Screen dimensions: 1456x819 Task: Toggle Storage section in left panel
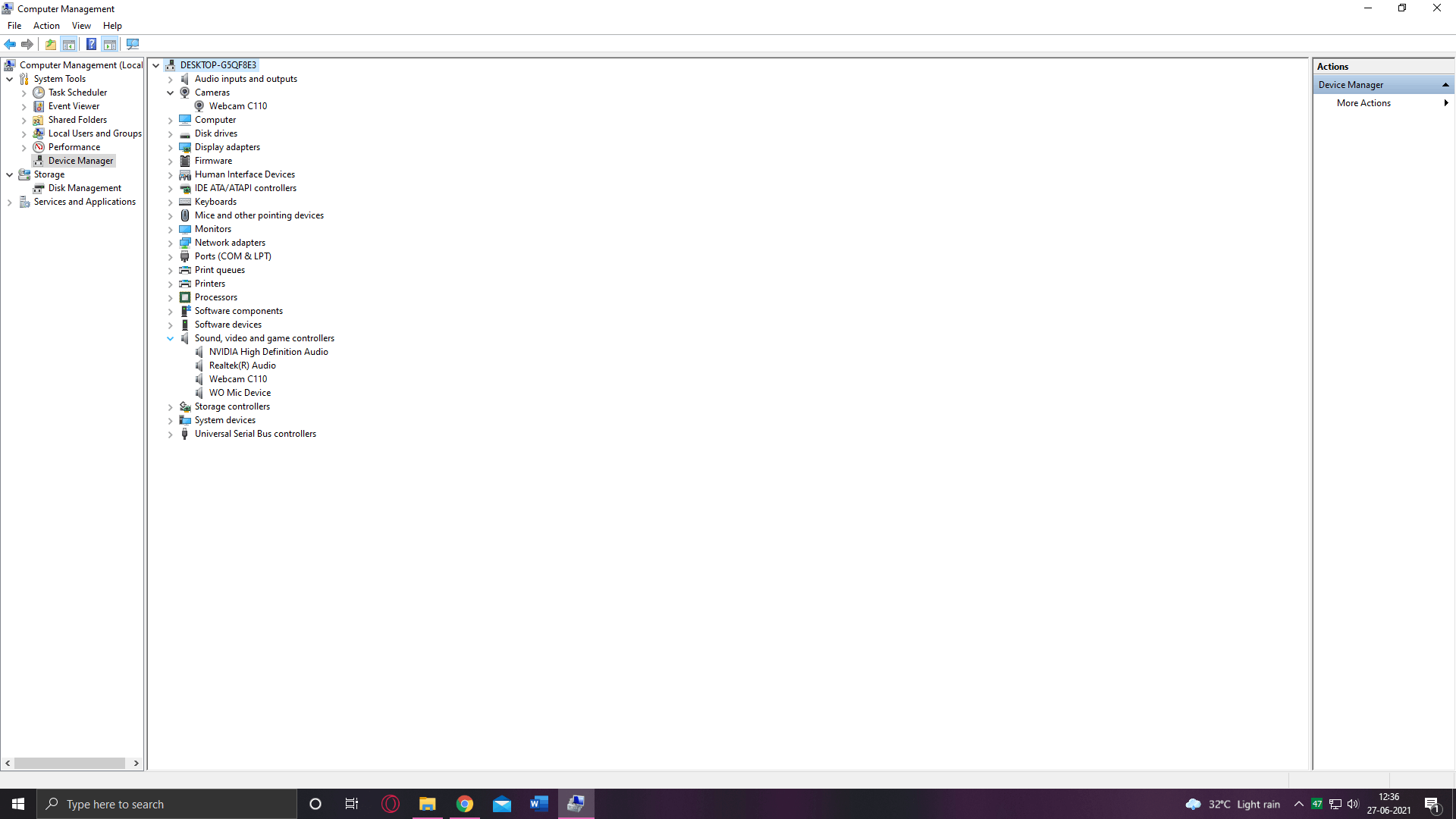tap(9, 174)
